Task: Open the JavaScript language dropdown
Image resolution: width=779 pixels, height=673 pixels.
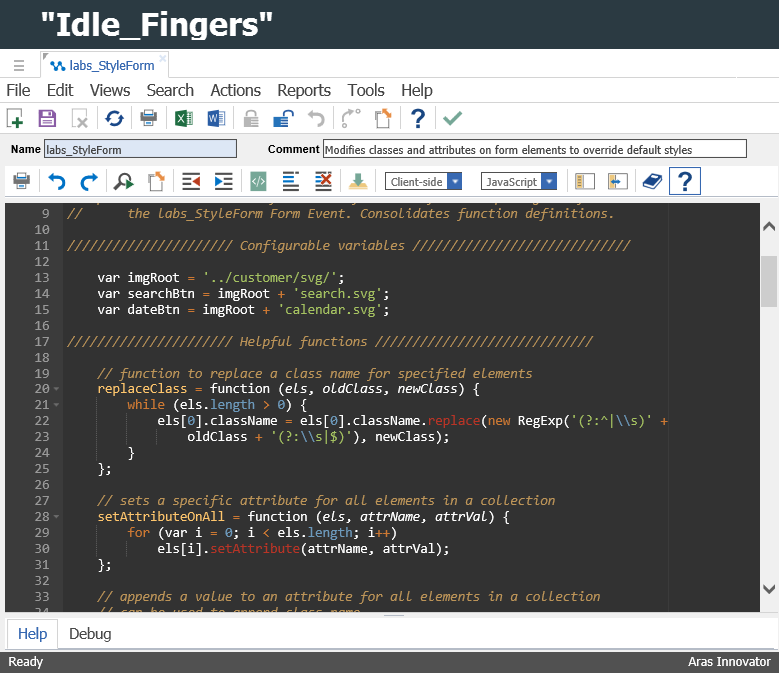Action: click(x=548, y=182)
